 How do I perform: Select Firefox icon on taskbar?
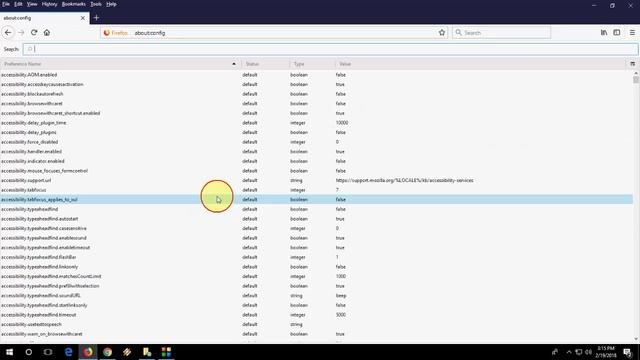[88, 352]
